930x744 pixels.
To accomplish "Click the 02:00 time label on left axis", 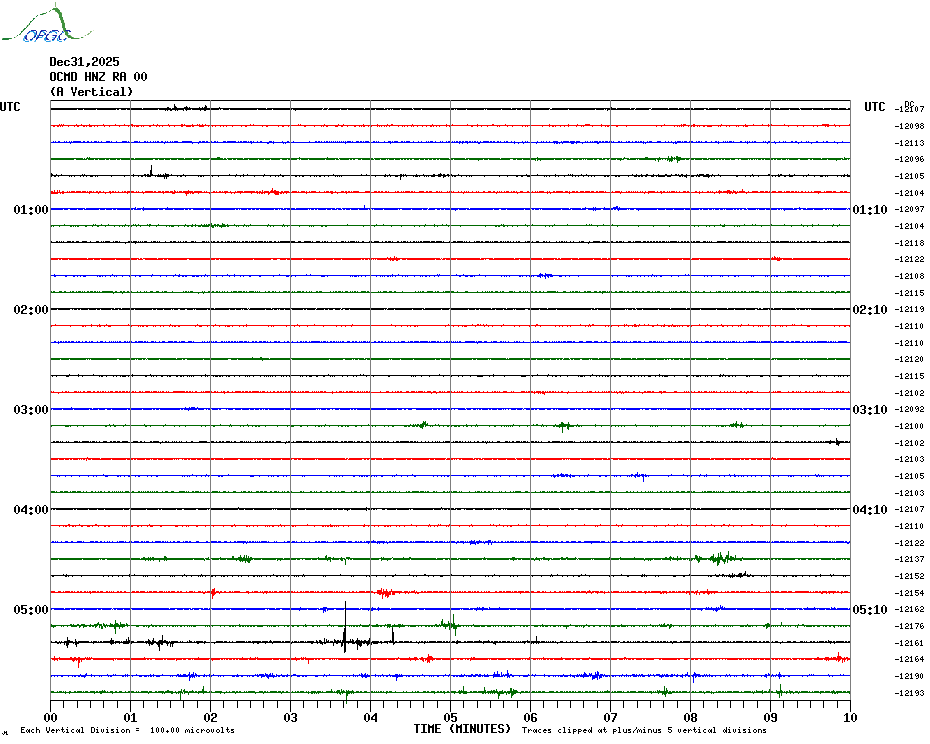I will tap(31, 310).
